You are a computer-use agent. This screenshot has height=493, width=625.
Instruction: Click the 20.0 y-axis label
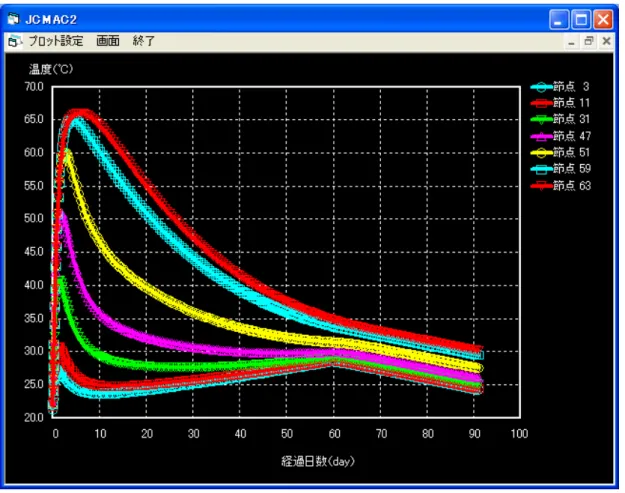[x=34, y=417]
